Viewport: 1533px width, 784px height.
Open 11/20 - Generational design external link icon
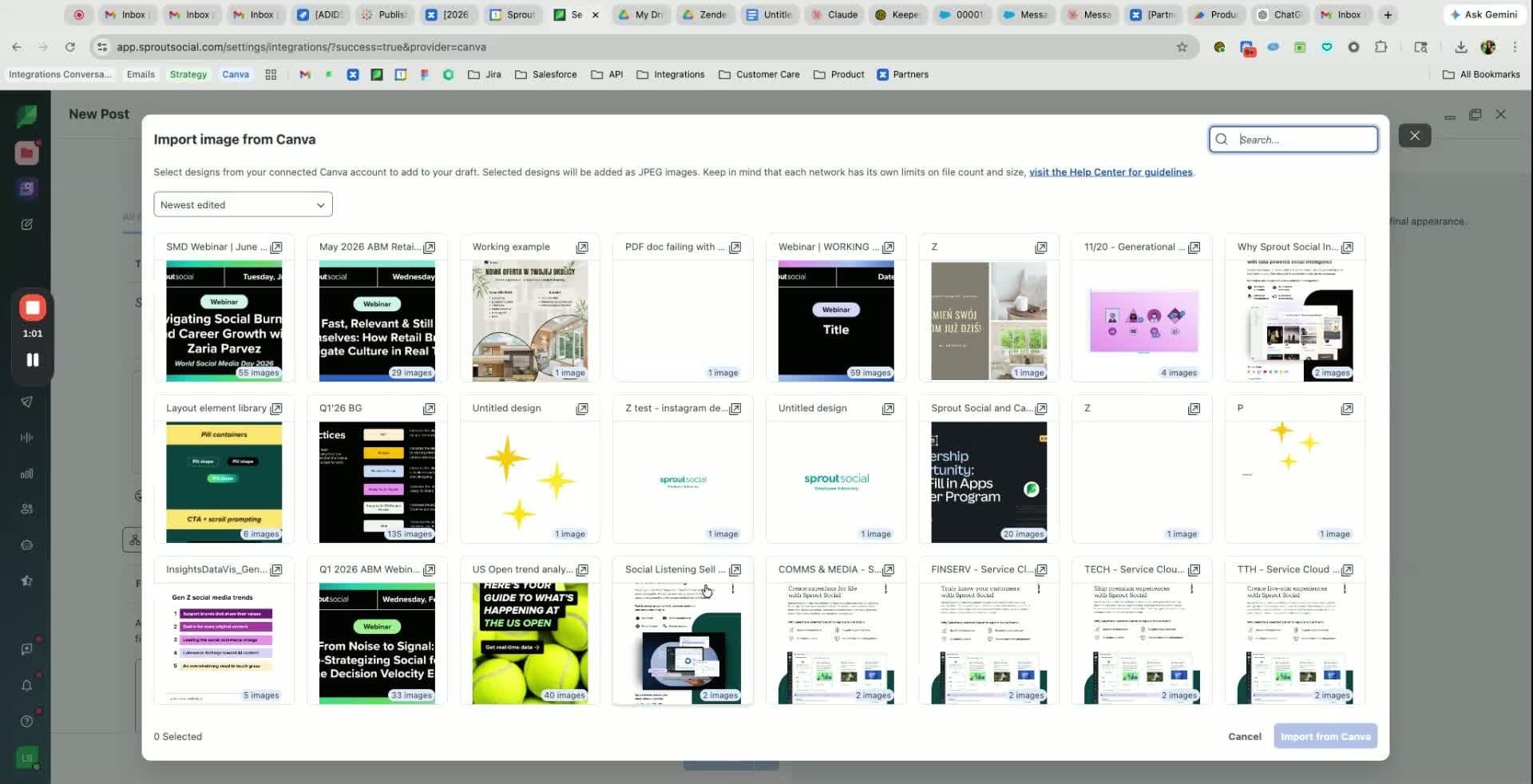pyautogui.click(x=1194, y=247)
